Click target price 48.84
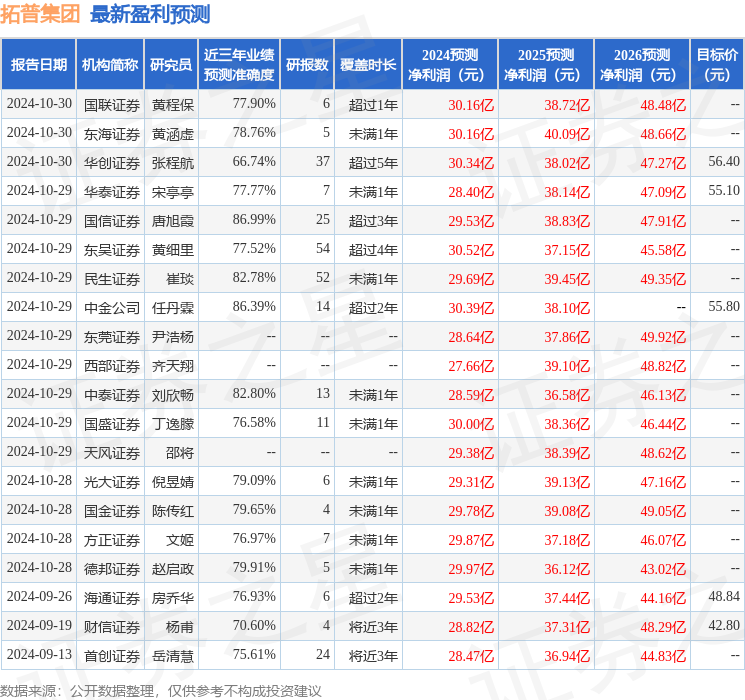 pos(724,596)
